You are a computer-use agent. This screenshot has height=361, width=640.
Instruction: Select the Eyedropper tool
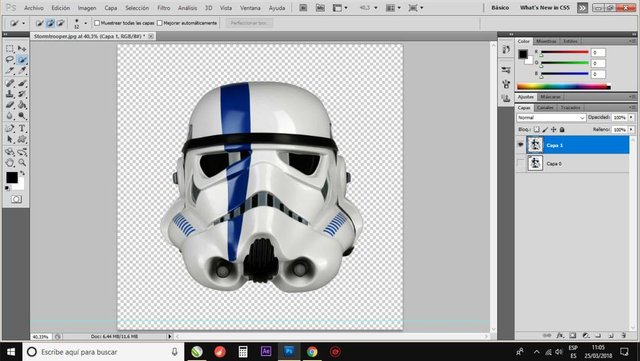pyautogui.click(x=22, y=71)
